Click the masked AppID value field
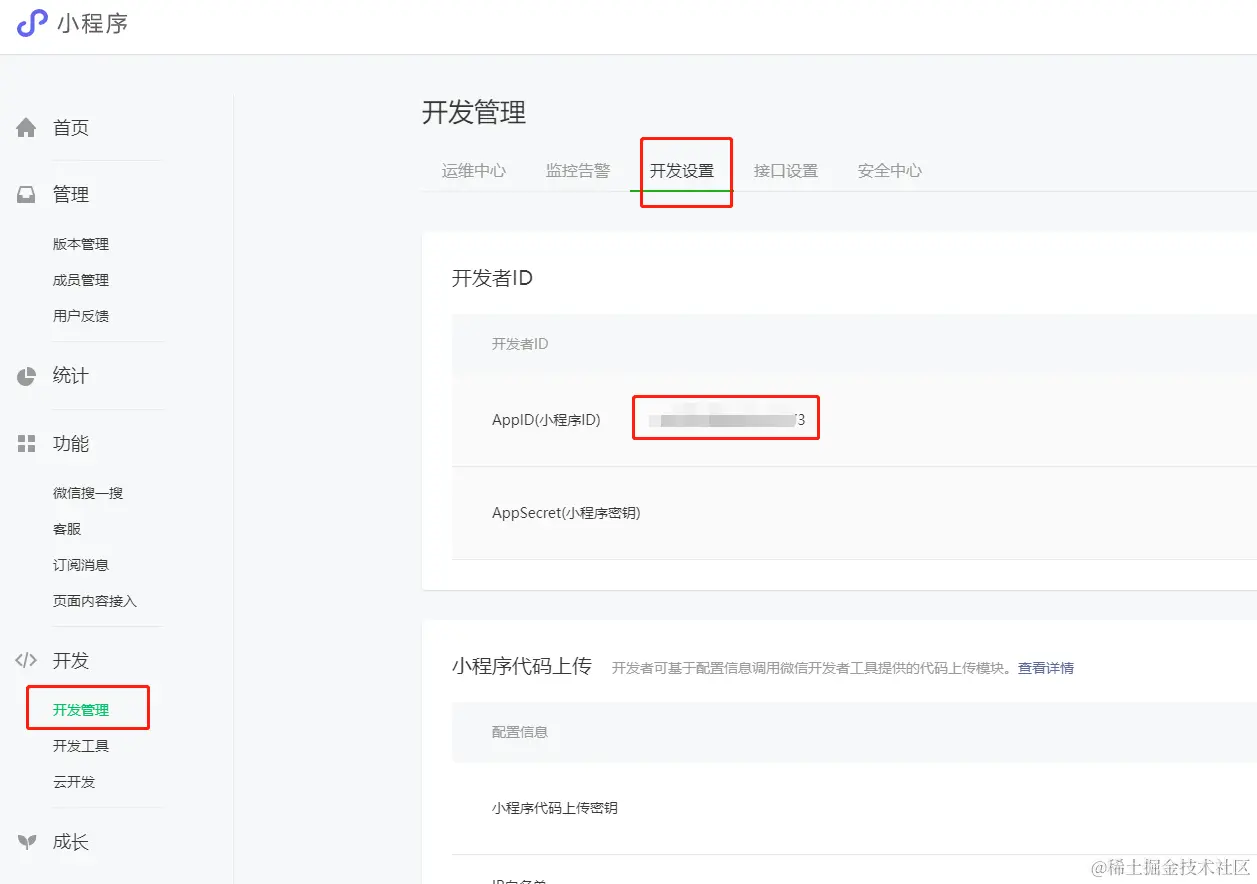Image resolution: width=1257 pixels, height=884 pixels. coord(725,418)
